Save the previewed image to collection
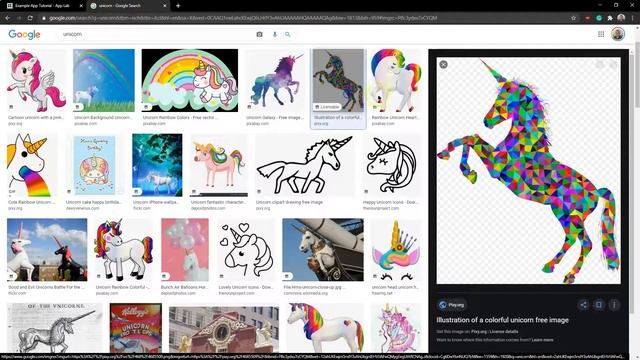This screenshot has width=640, height=360. click(599, 305)
